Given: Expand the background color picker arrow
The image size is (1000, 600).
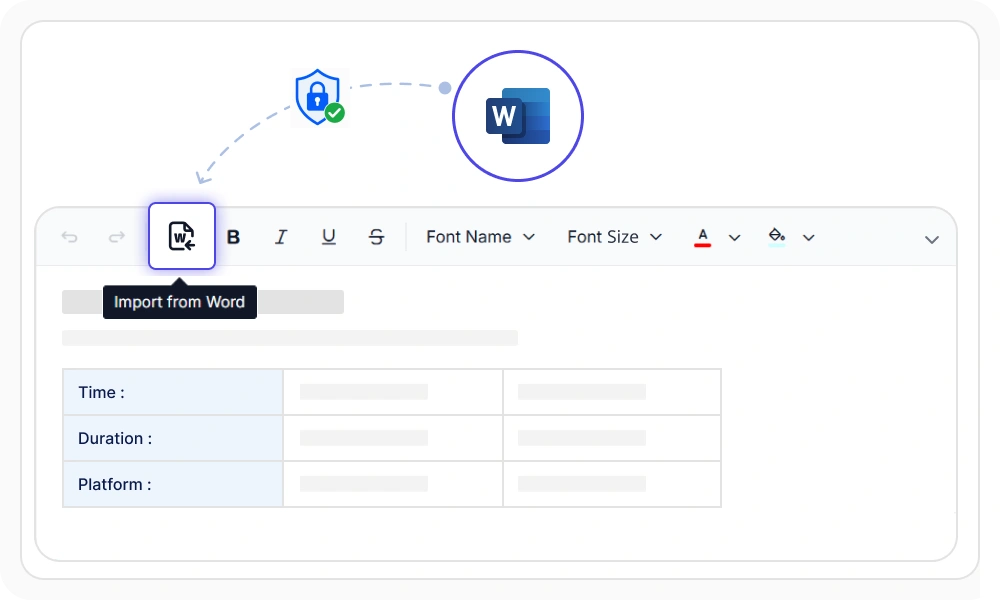Looking at the screenshot, I should pos(809,238).
